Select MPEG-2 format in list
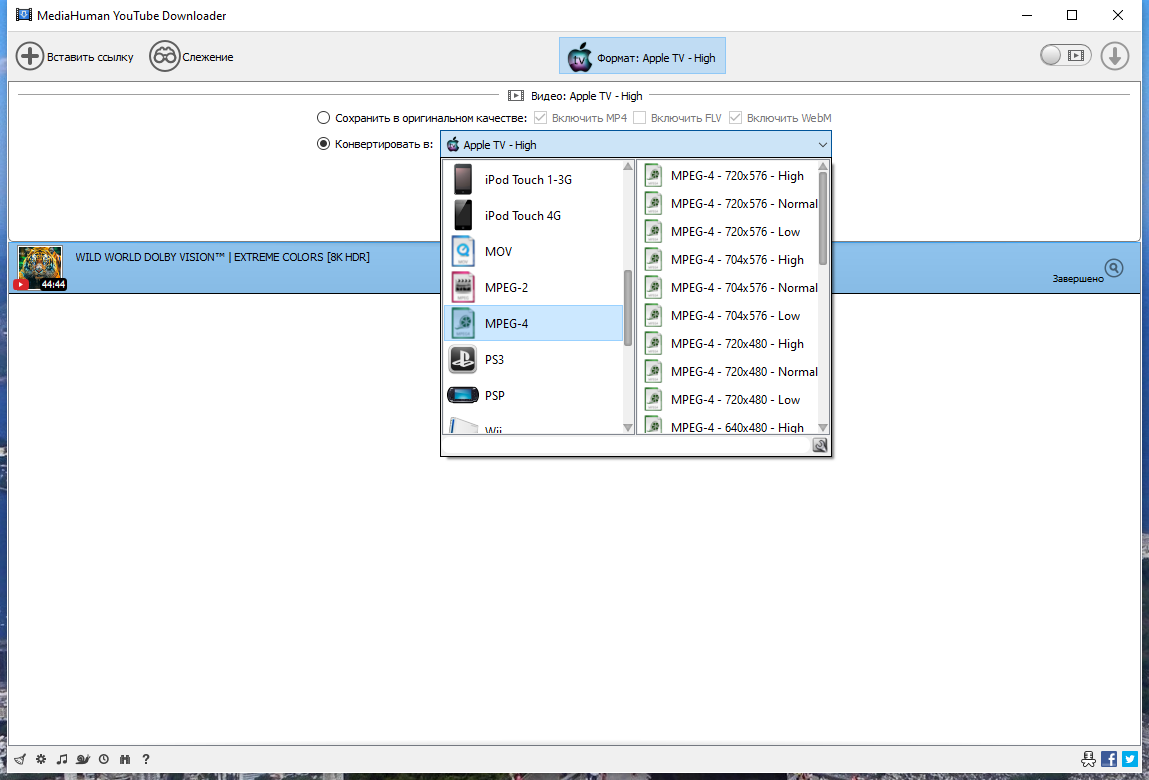 (x=533, y=287)
